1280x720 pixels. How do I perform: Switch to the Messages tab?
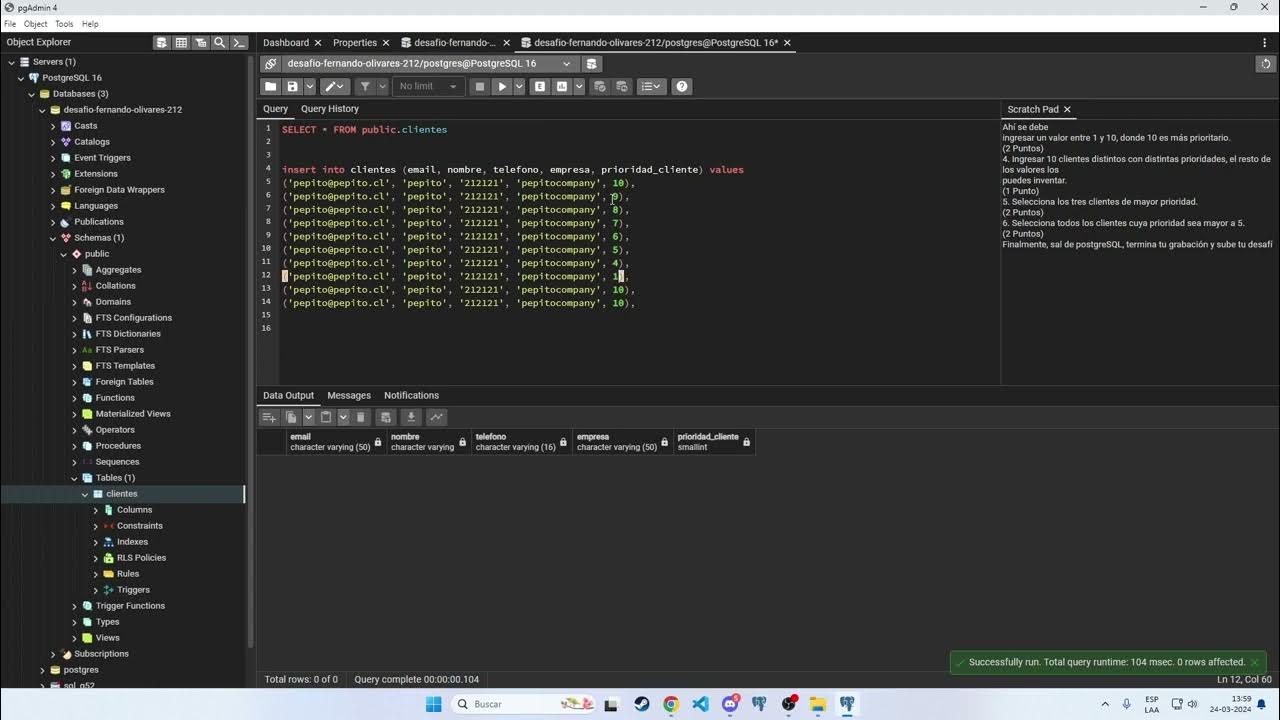pos(349,396)
